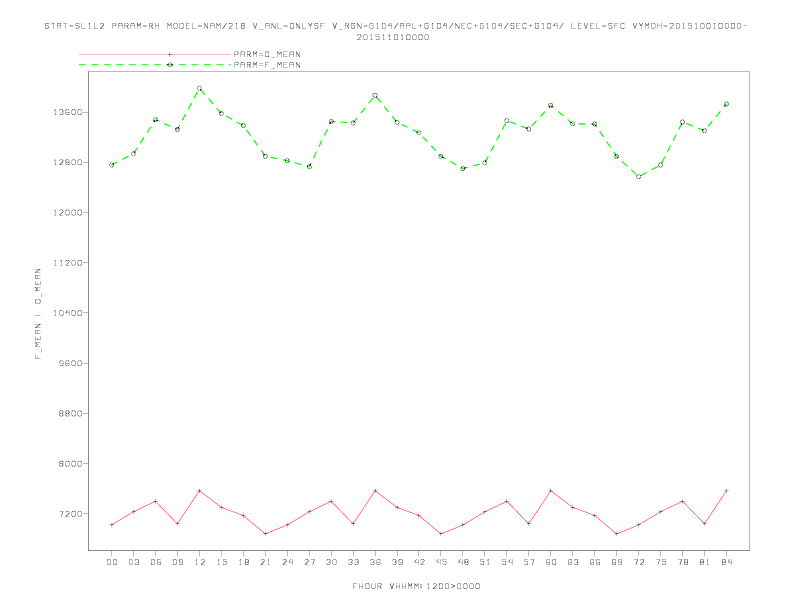Click the x-axis title FHOUR VHHMM:1200>0000
This screenshot has height=612, width=792.
coord(416,586)
